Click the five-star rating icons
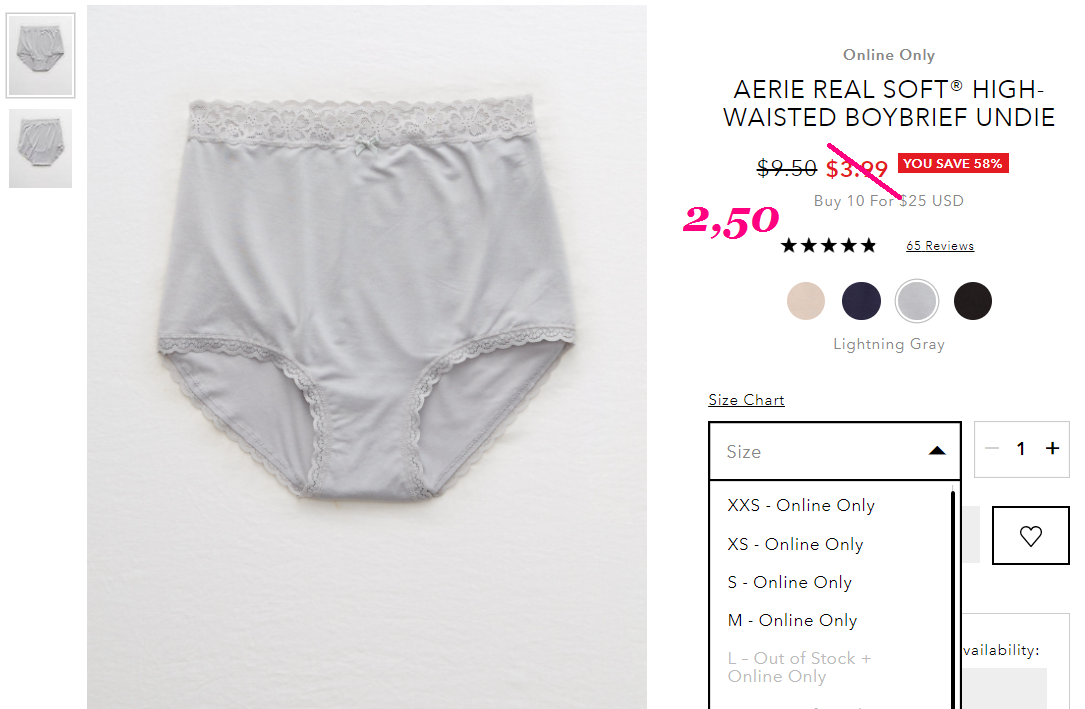Image resolution: width=1085 pixels, height=709 pixels. point(828,246)
